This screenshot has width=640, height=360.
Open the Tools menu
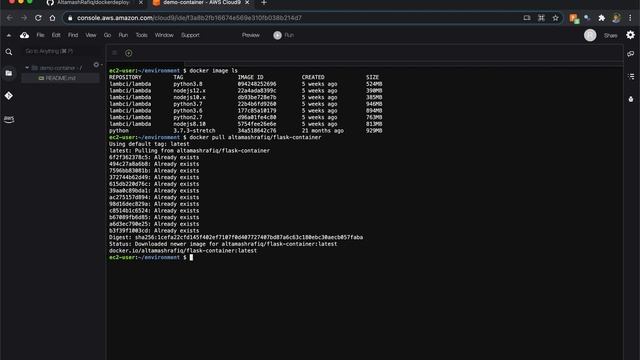click(142, 36)
